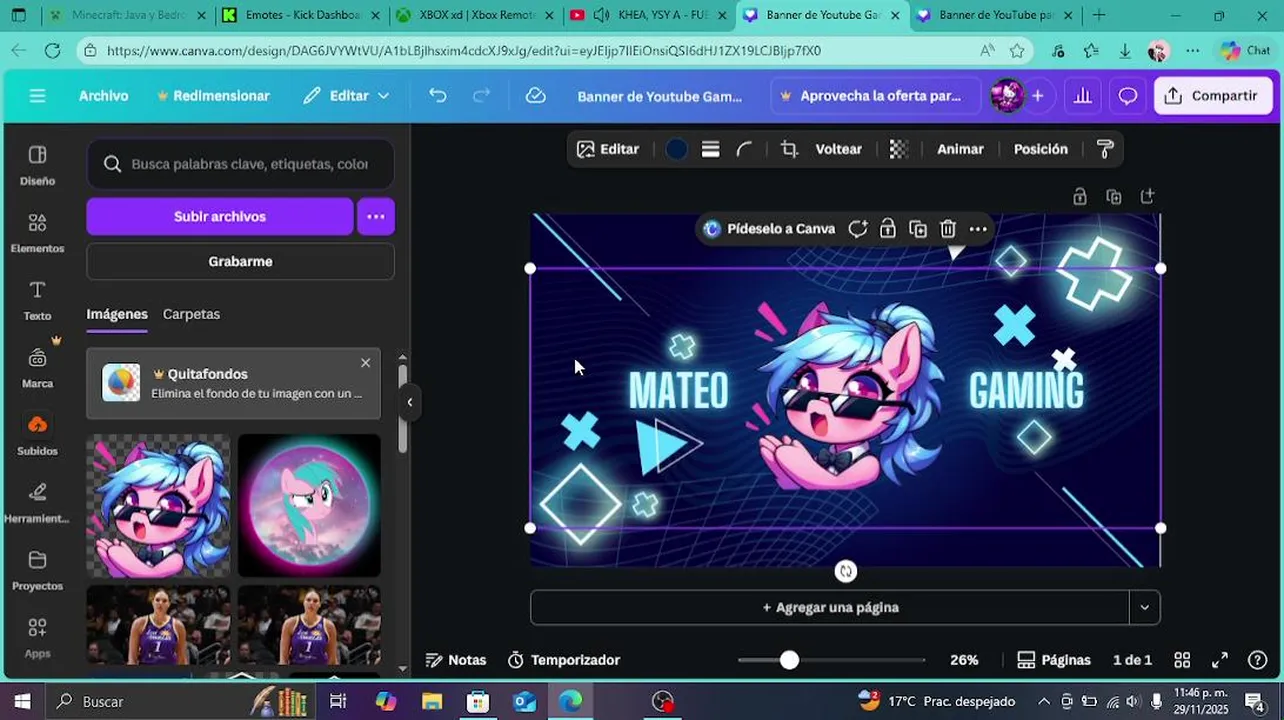Click the cloud save status icon

pyautogui.click(x=536, y=95)
